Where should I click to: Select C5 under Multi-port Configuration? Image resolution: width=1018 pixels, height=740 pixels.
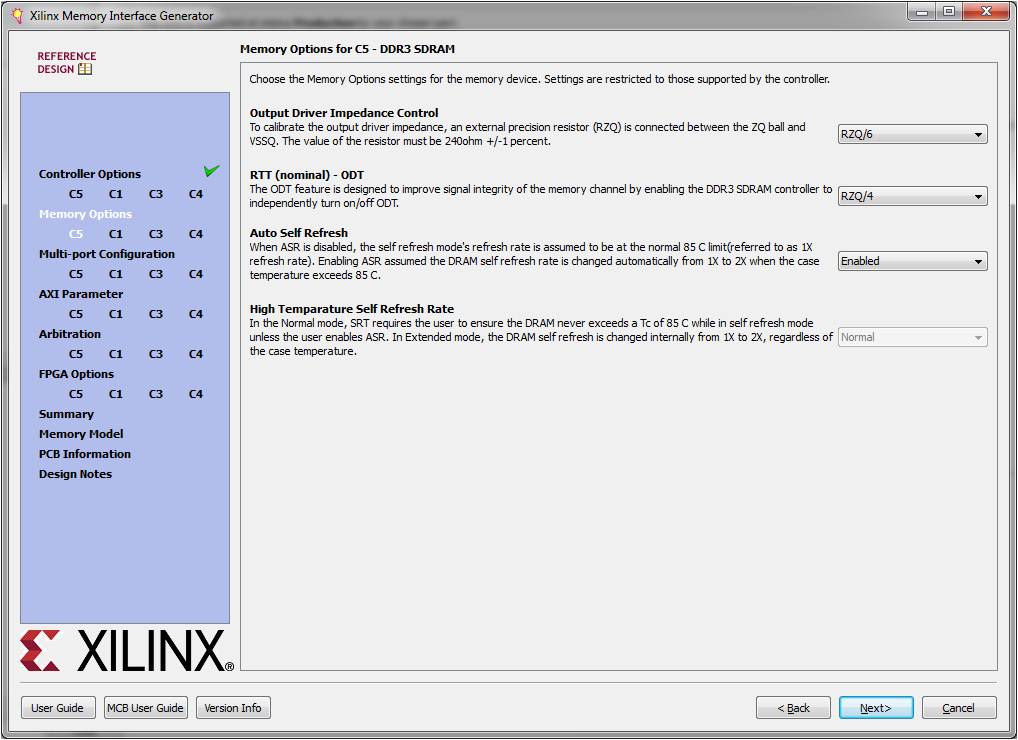click(x=76, y=274)
